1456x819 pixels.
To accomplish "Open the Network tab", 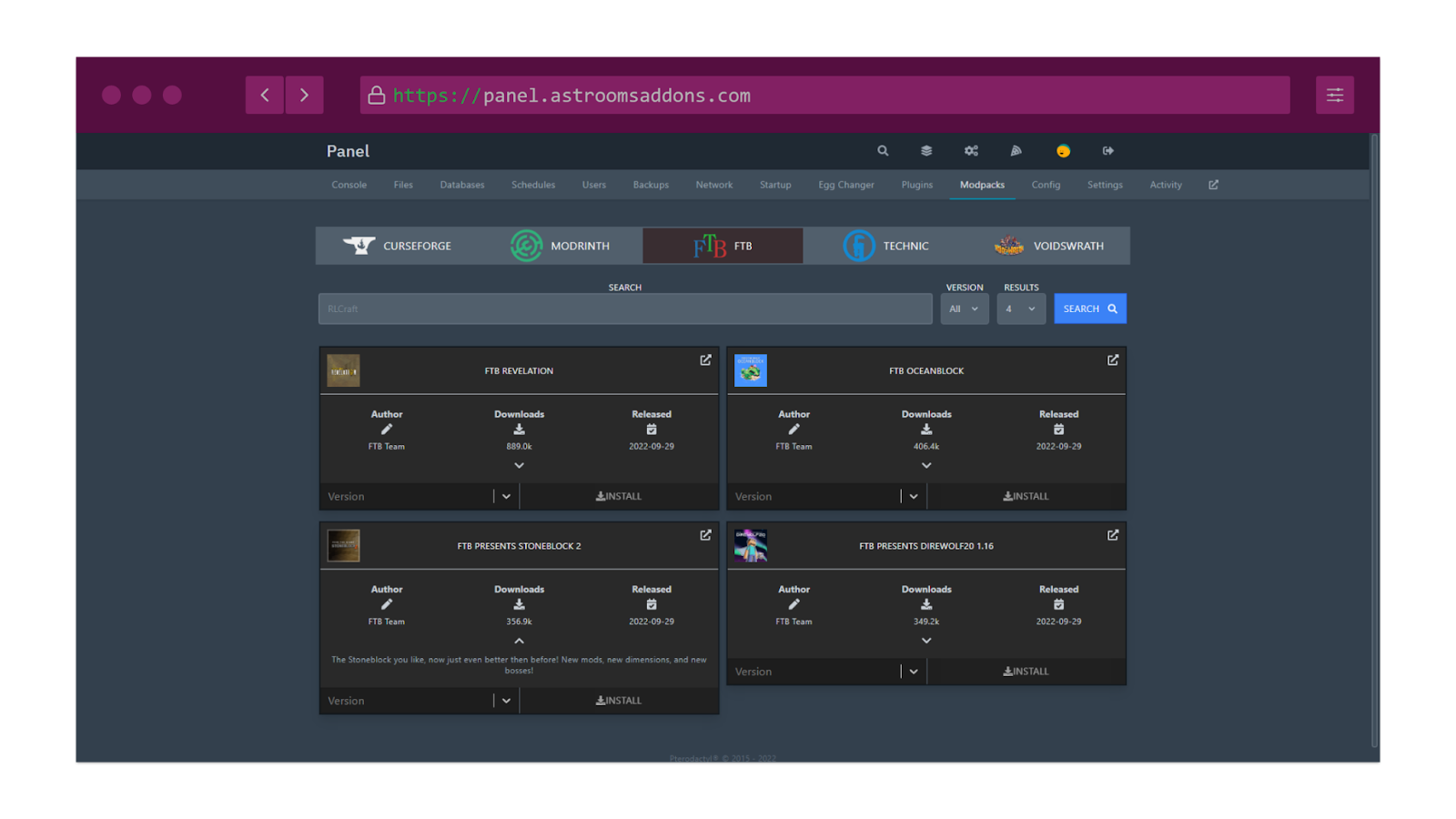I will tap(714, 185).
